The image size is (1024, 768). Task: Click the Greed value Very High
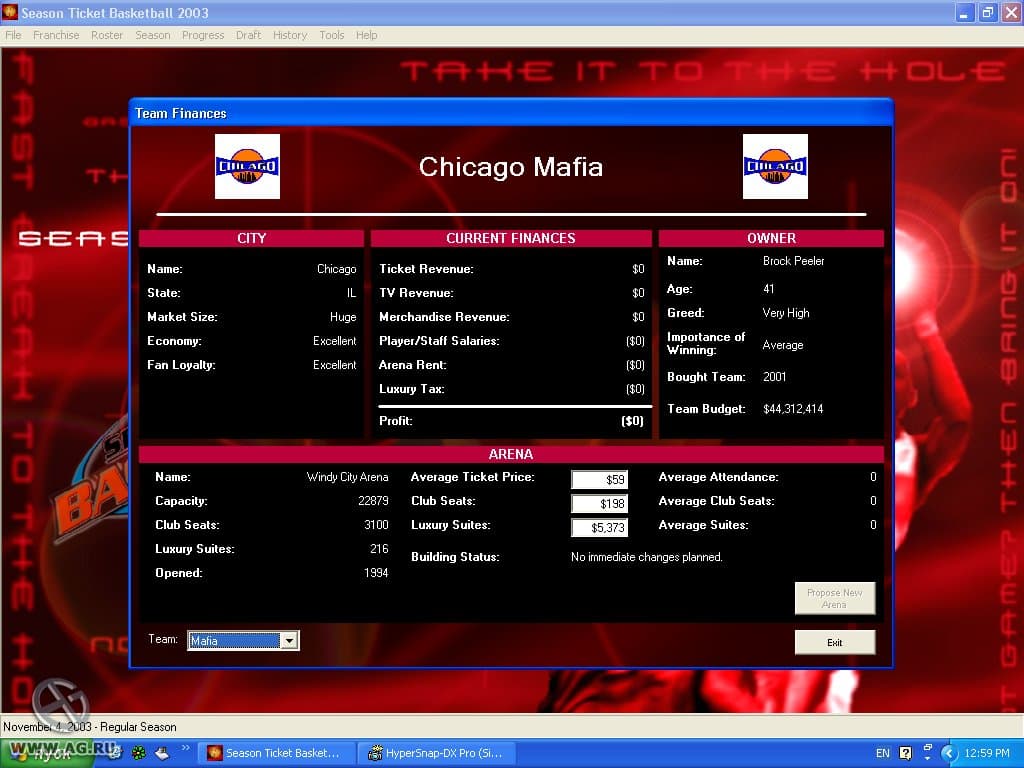pyautogui.click(x=786, y=313)
